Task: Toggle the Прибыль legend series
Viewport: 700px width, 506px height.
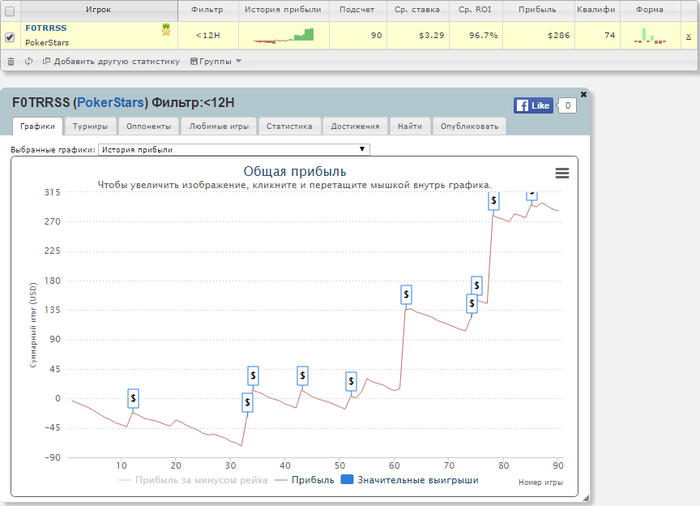Action: point(304,480)
